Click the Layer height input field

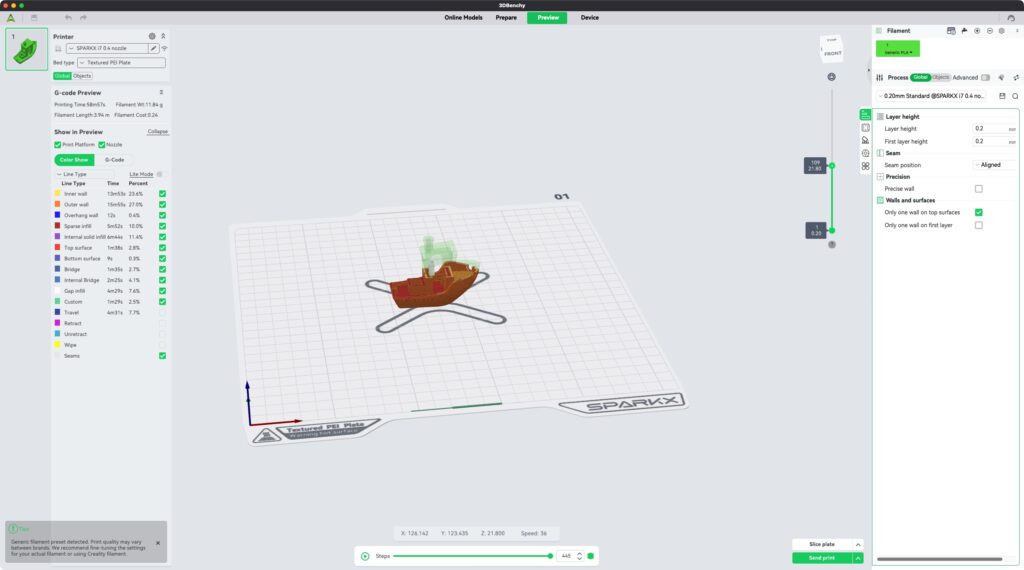[x=990, y=129]
